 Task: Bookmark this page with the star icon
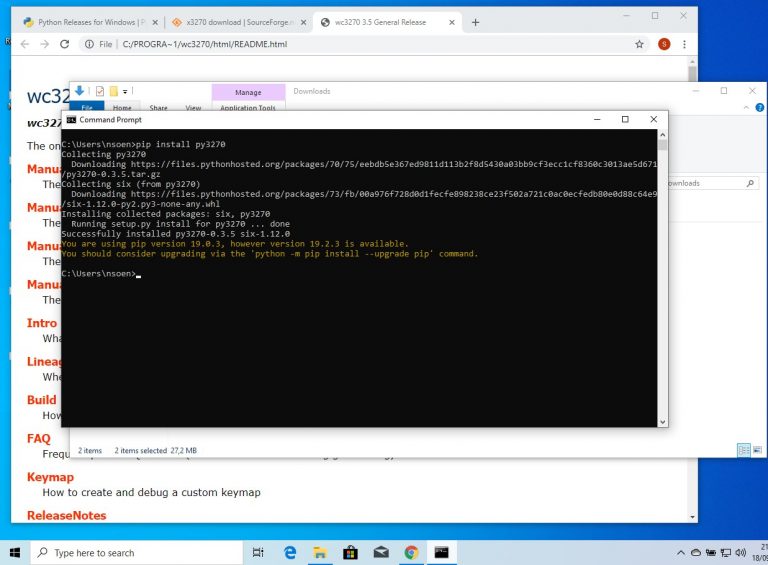click(639, 44)
